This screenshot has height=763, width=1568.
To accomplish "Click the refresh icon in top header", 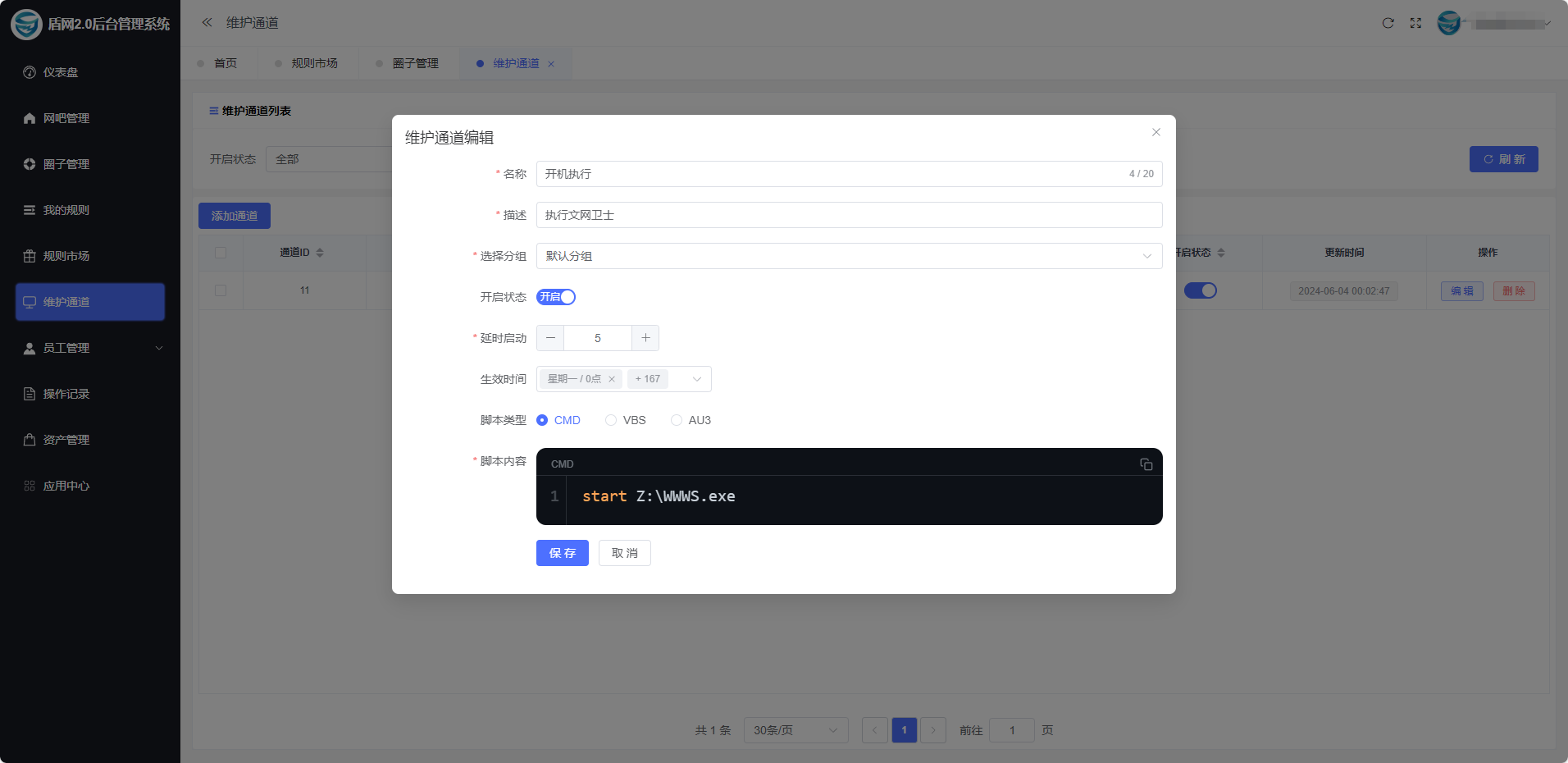I will (x=1388, y=23).
